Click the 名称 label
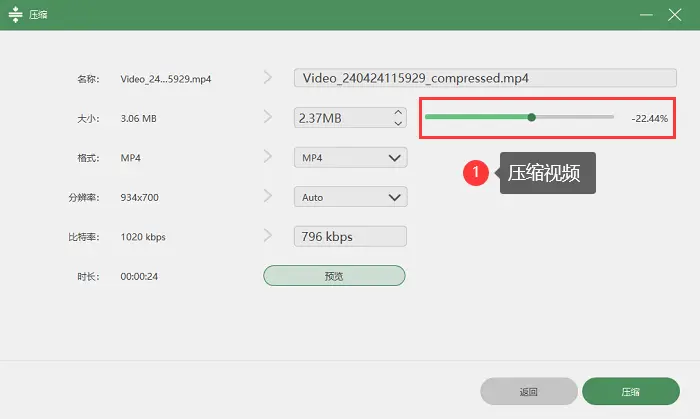This screenshot has height=419, width=700. point(88,79)
